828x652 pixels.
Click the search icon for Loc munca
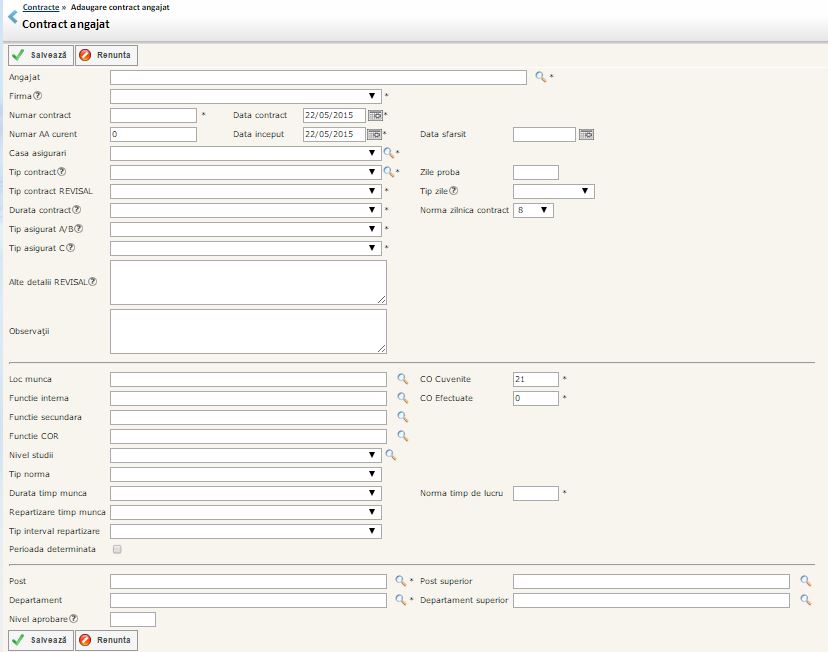pos(402,380)
